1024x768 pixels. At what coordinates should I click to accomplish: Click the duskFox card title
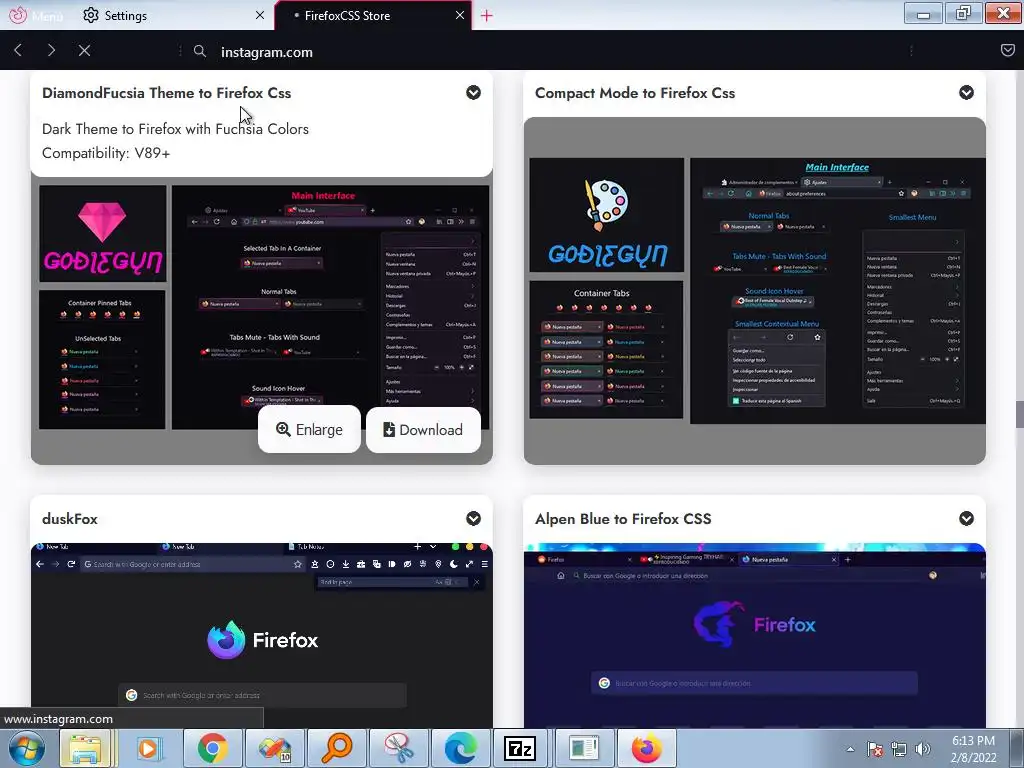point(70,519)
